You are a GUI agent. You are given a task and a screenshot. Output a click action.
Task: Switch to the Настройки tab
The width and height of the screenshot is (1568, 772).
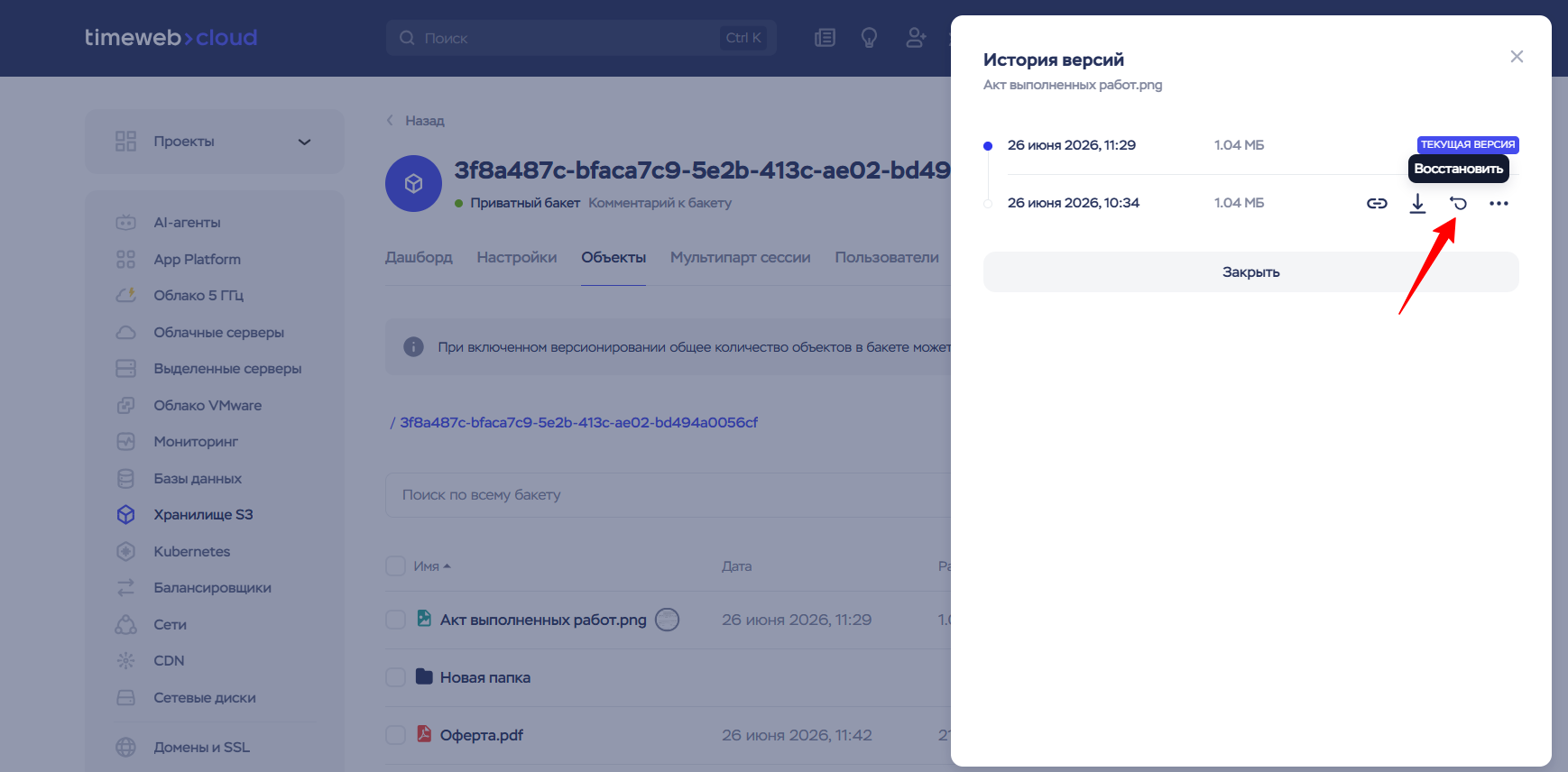point(517,257)
